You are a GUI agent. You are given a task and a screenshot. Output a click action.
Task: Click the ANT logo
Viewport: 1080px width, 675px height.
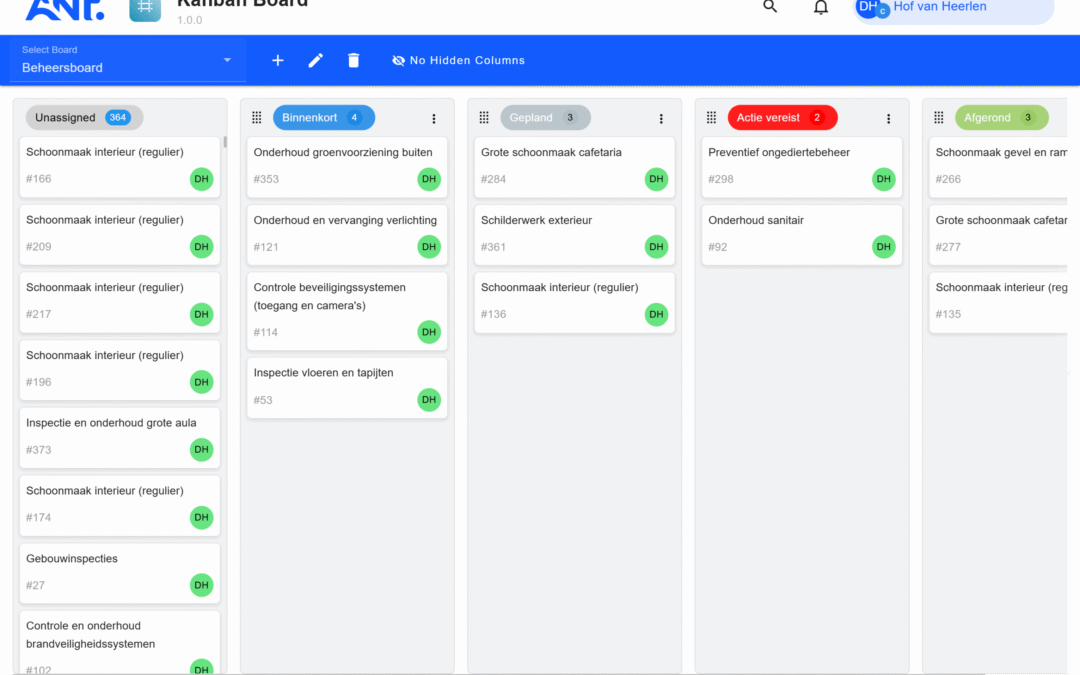click(65, 8)
